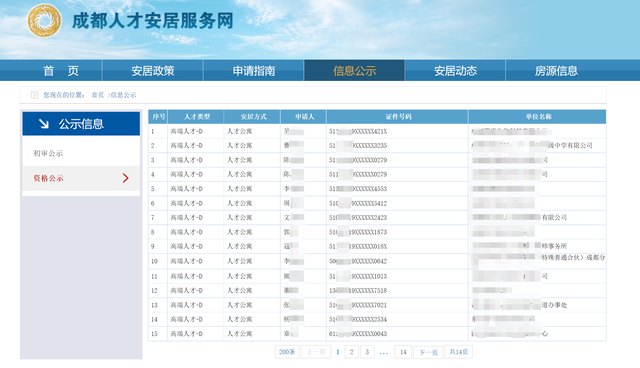Click the 信息公示 breadcrumb link
640x368 pixels.
tap(123, 95)
